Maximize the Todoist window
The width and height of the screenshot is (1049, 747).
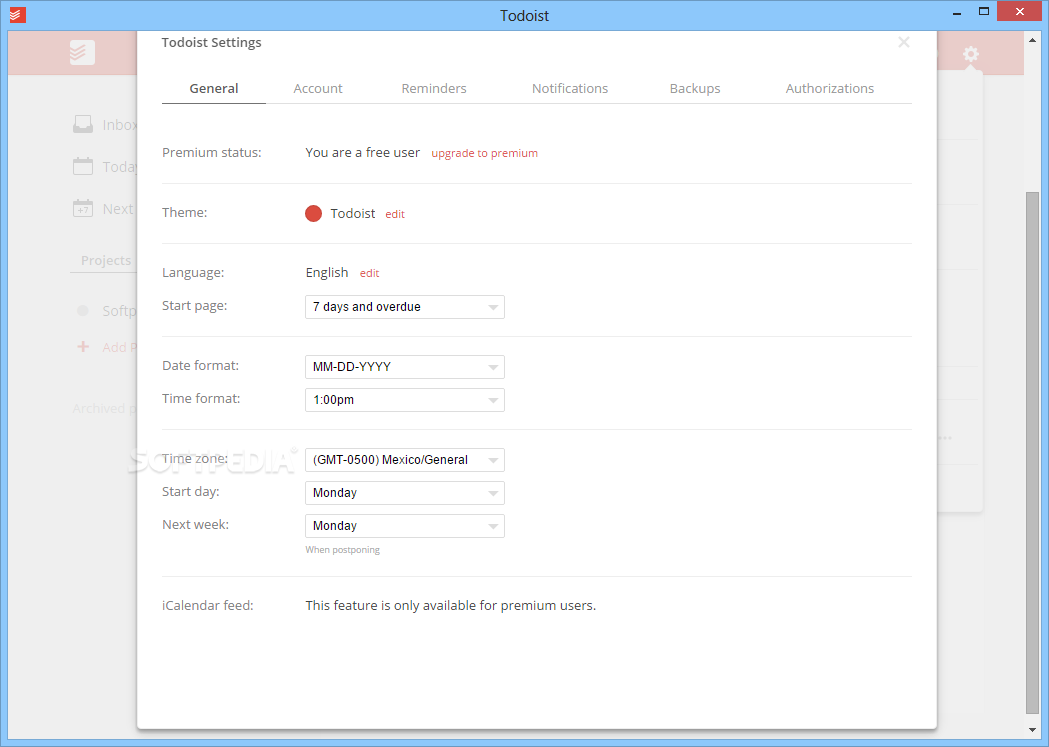click(983, 11)
